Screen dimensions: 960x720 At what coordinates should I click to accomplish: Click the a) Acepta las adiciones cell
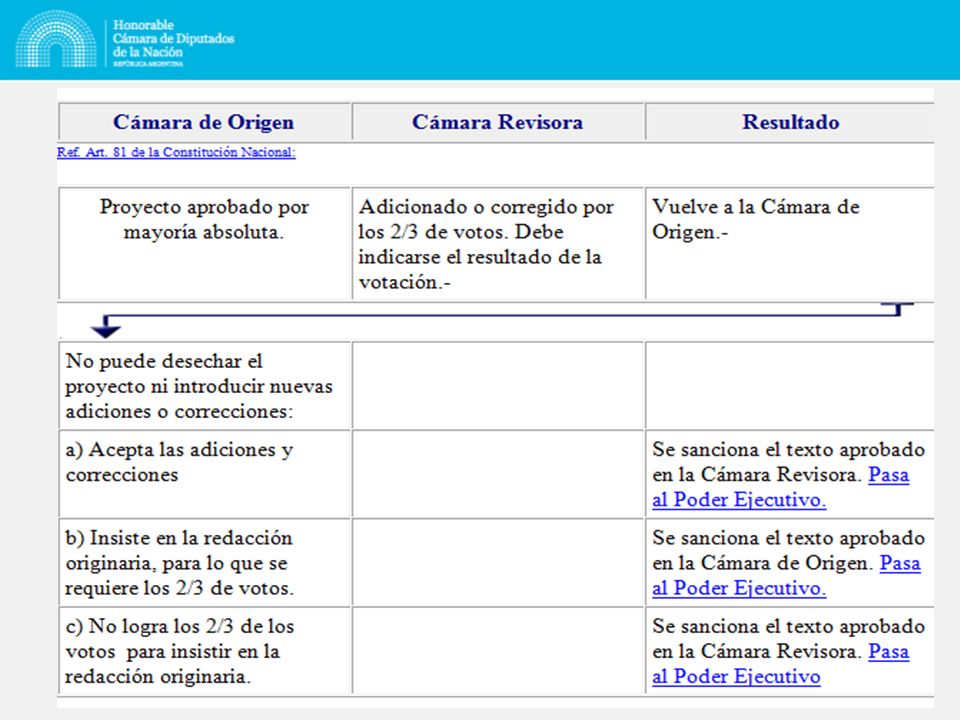(204, 474)
